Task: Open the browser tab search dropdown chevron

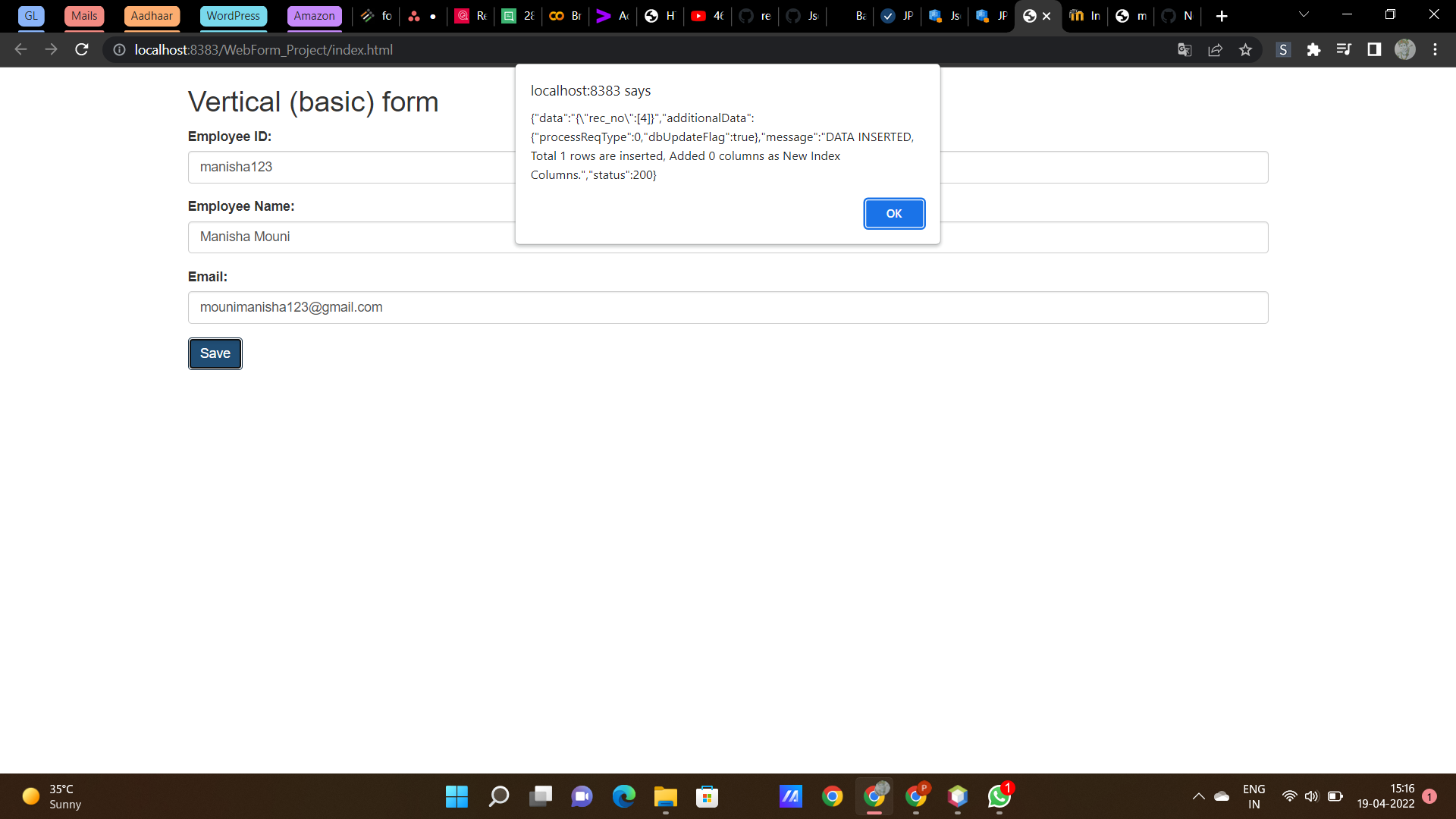Action: (1304, 14)
